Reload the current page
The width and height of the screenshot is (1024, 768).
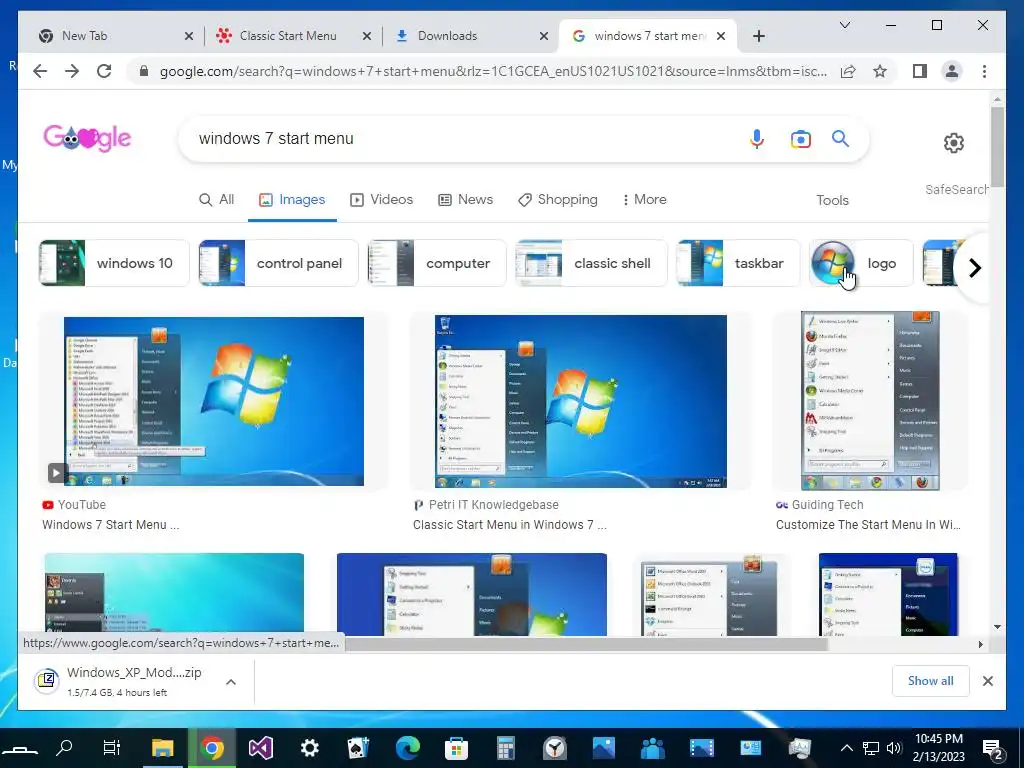tap(104, 71)
